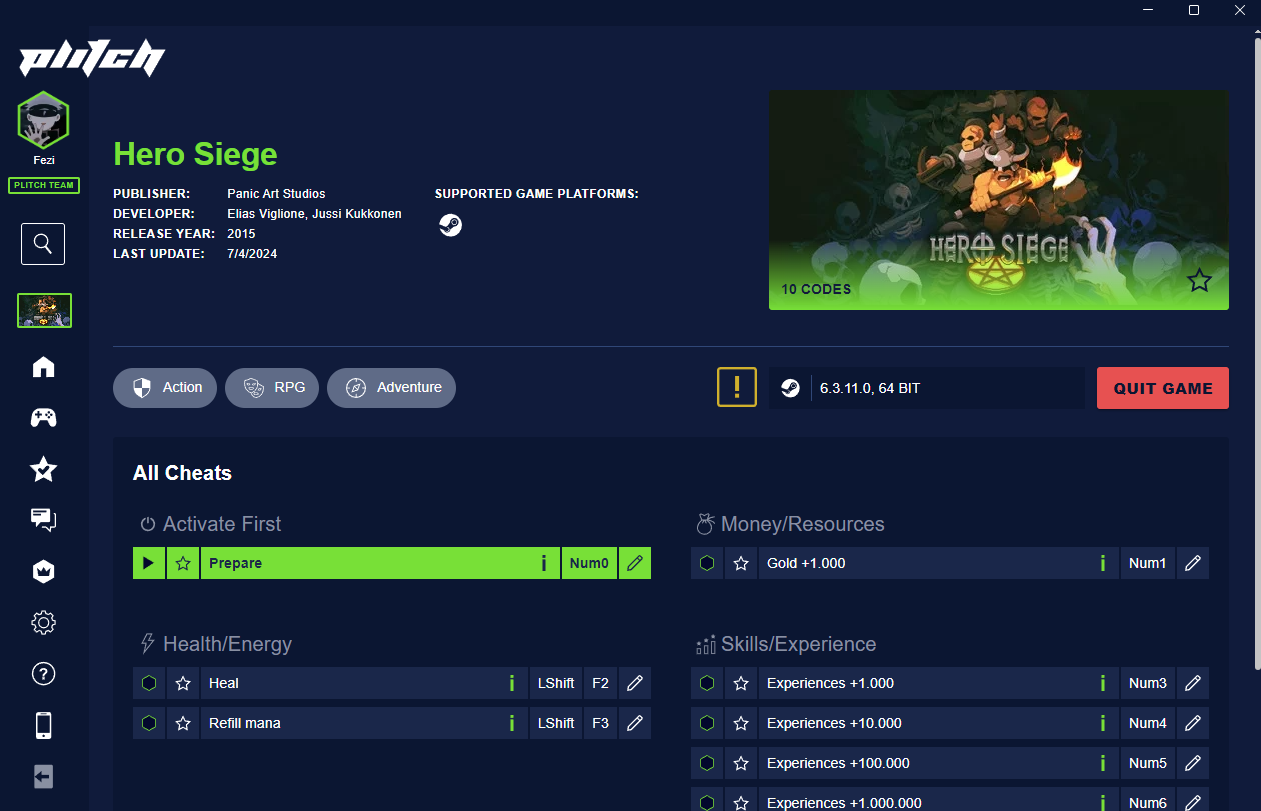Favorite the Experiences +1.000 cheat
The image size is (1261, 811).
741,683
